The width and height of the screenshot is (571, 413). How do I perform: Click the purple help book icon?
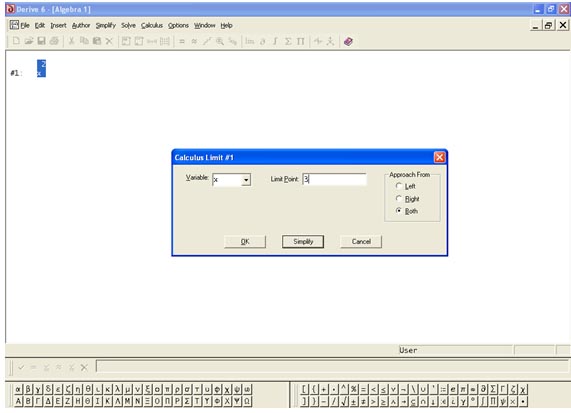(348, 41)
